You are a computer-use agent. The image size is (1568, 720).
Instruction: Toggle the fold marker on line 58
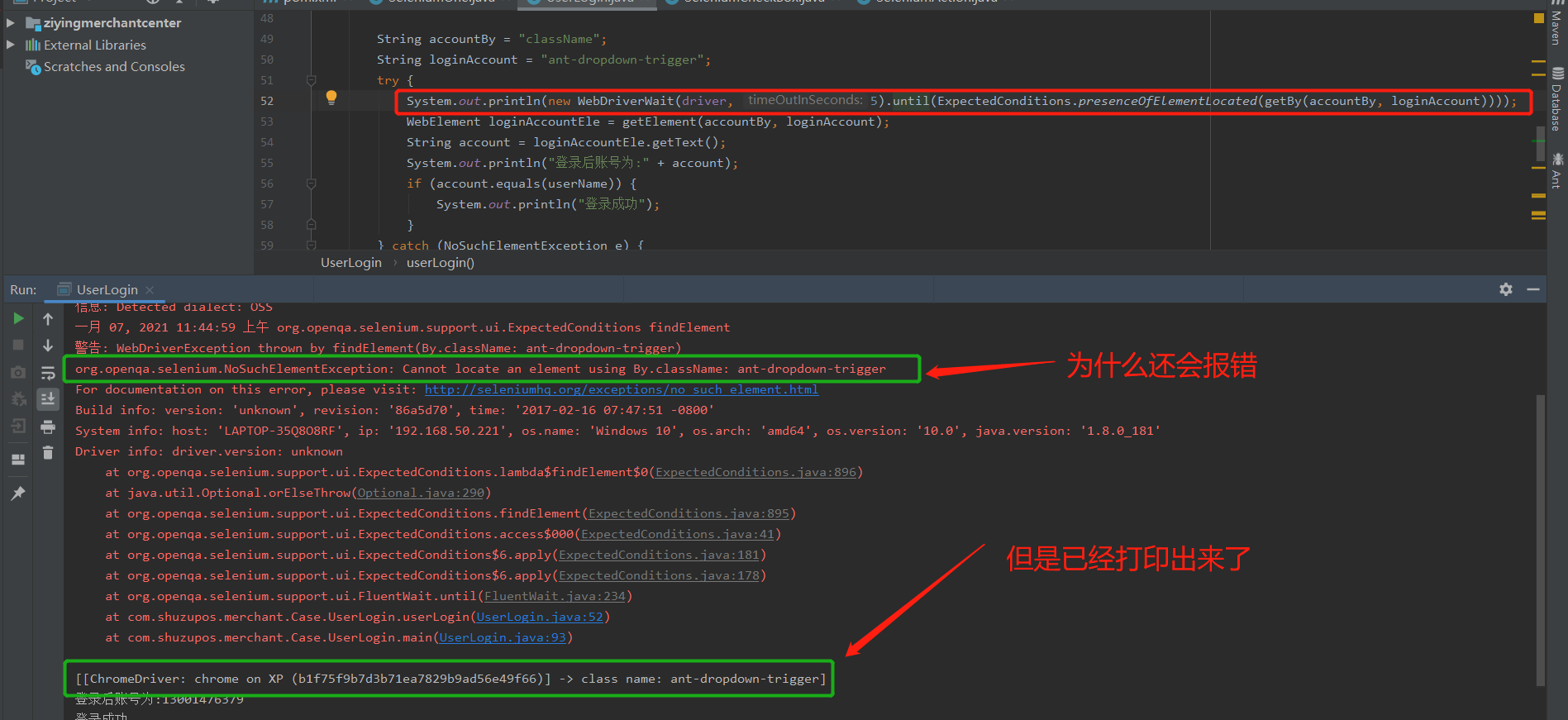[312, 224]
